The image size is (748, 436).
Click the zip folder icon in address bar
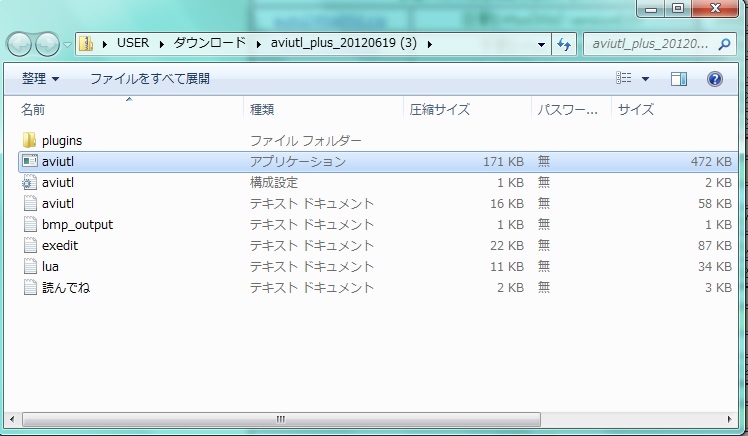coord(86,44)
